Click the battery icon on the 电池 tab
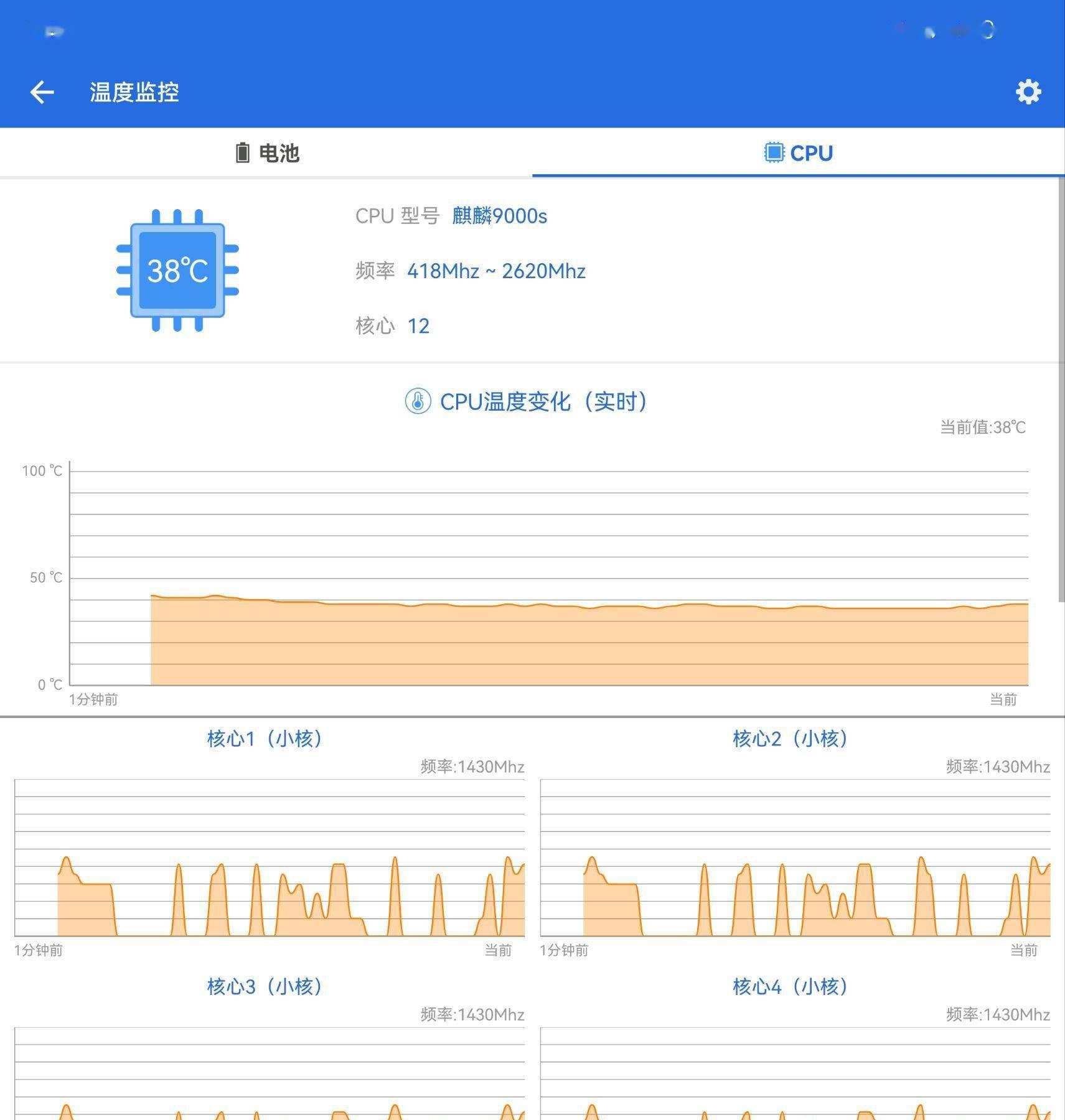The width and height of the screenshot is (1065, 1120). (242, 152)
